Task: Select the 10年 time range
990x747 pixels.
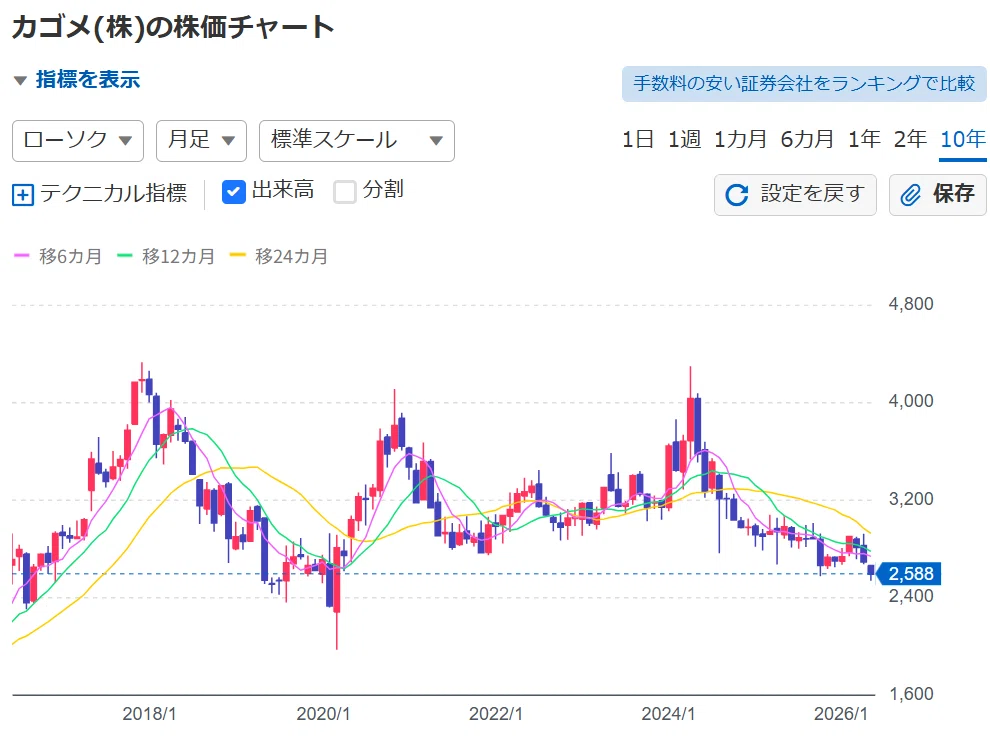Action: [x=963, y=139]
